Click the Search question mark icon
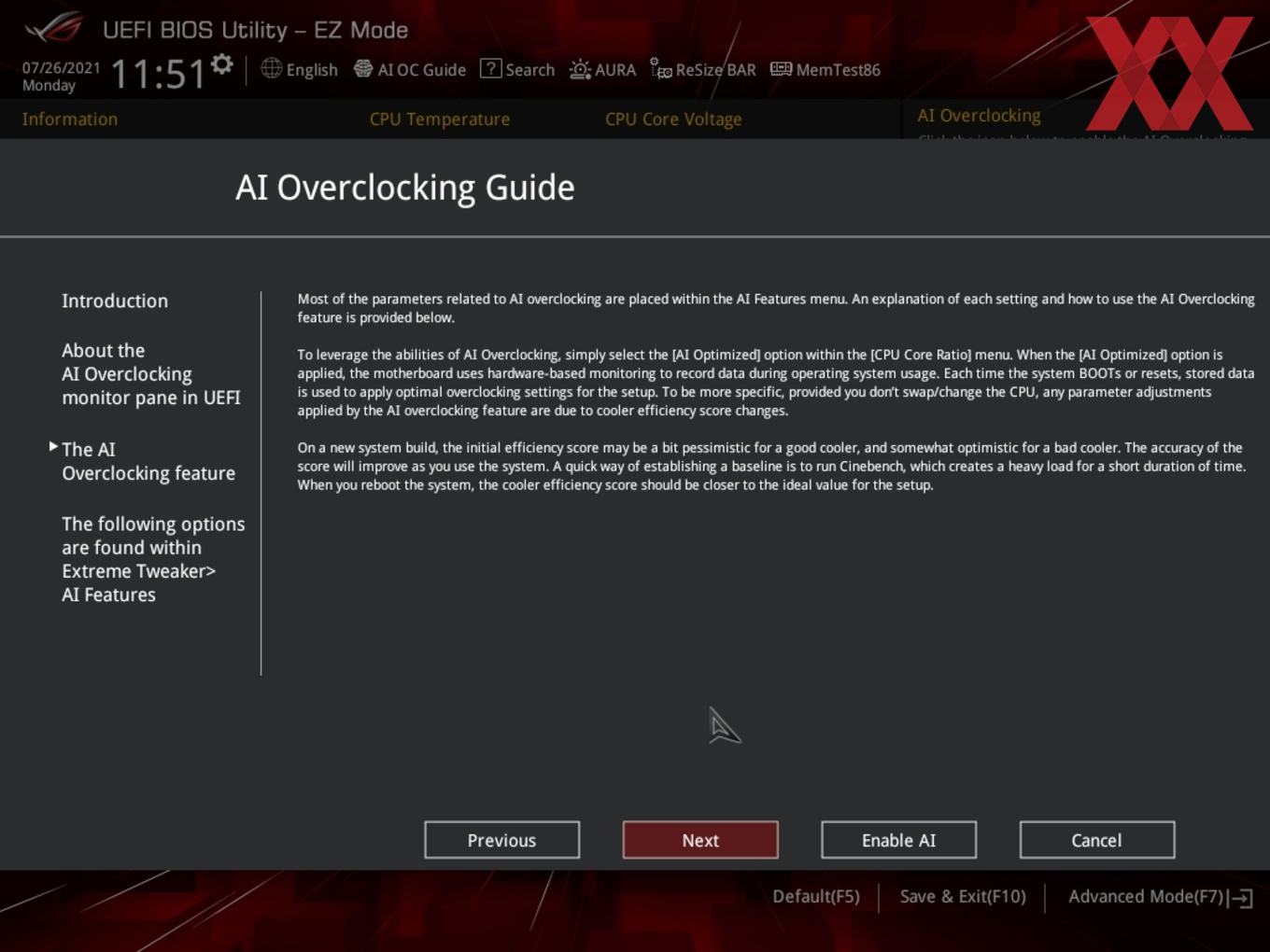This screenshot has height=952, width=1270. pyautogui.click(x=490, y=69)
